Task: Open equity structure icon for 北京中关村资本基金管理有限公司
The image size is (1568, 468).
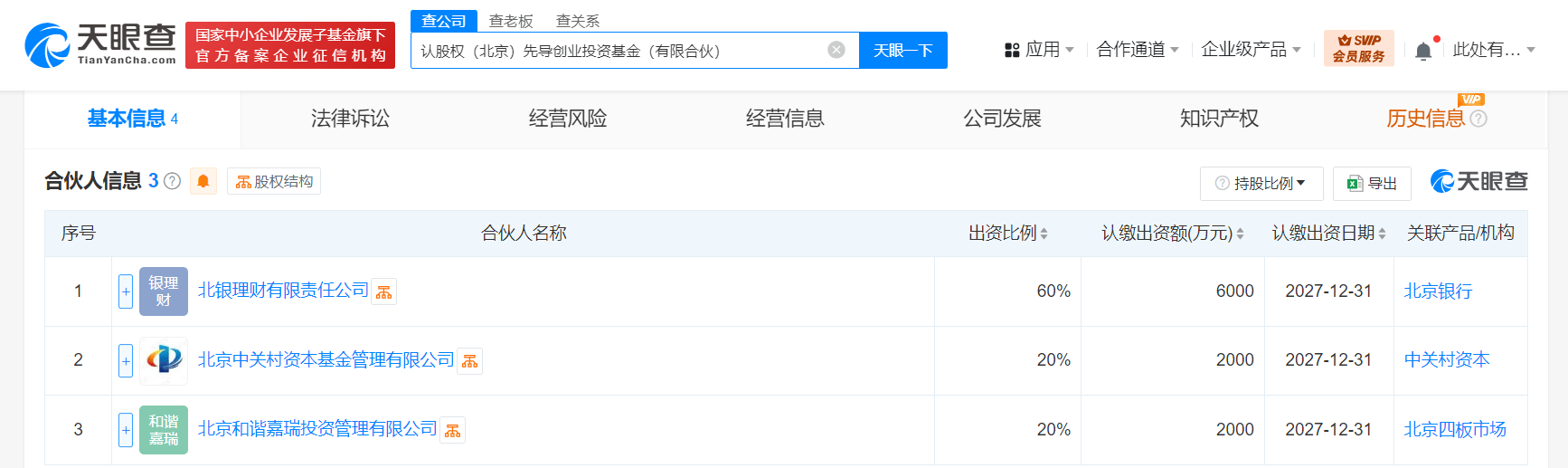Action: point(469,360)
